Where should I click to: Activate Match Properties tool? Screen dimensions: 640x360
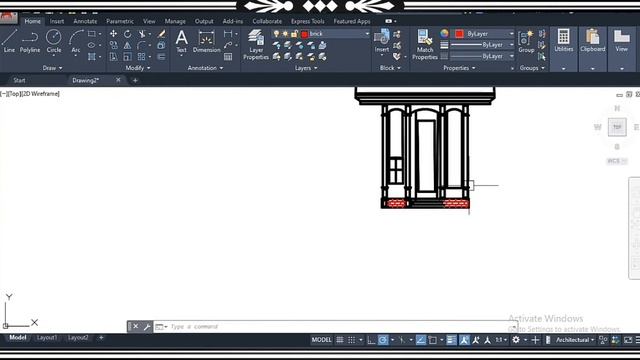[x=425, y=44]
